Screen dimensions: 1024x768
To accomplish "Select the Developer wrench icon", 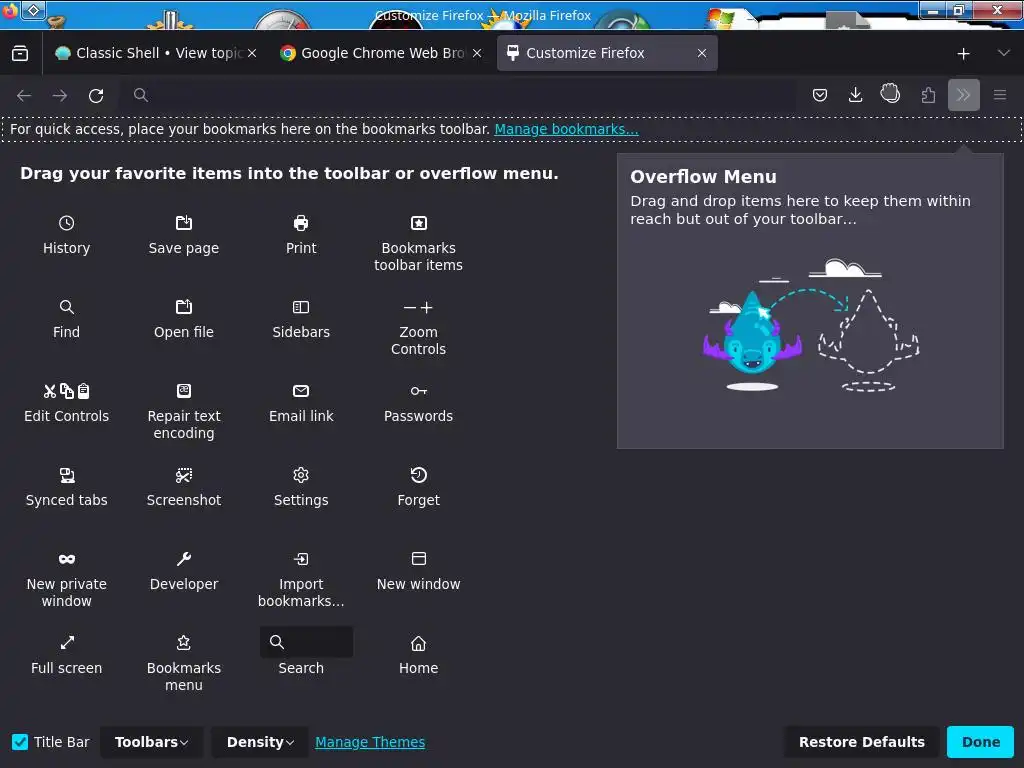I will (x=184, y=559).
